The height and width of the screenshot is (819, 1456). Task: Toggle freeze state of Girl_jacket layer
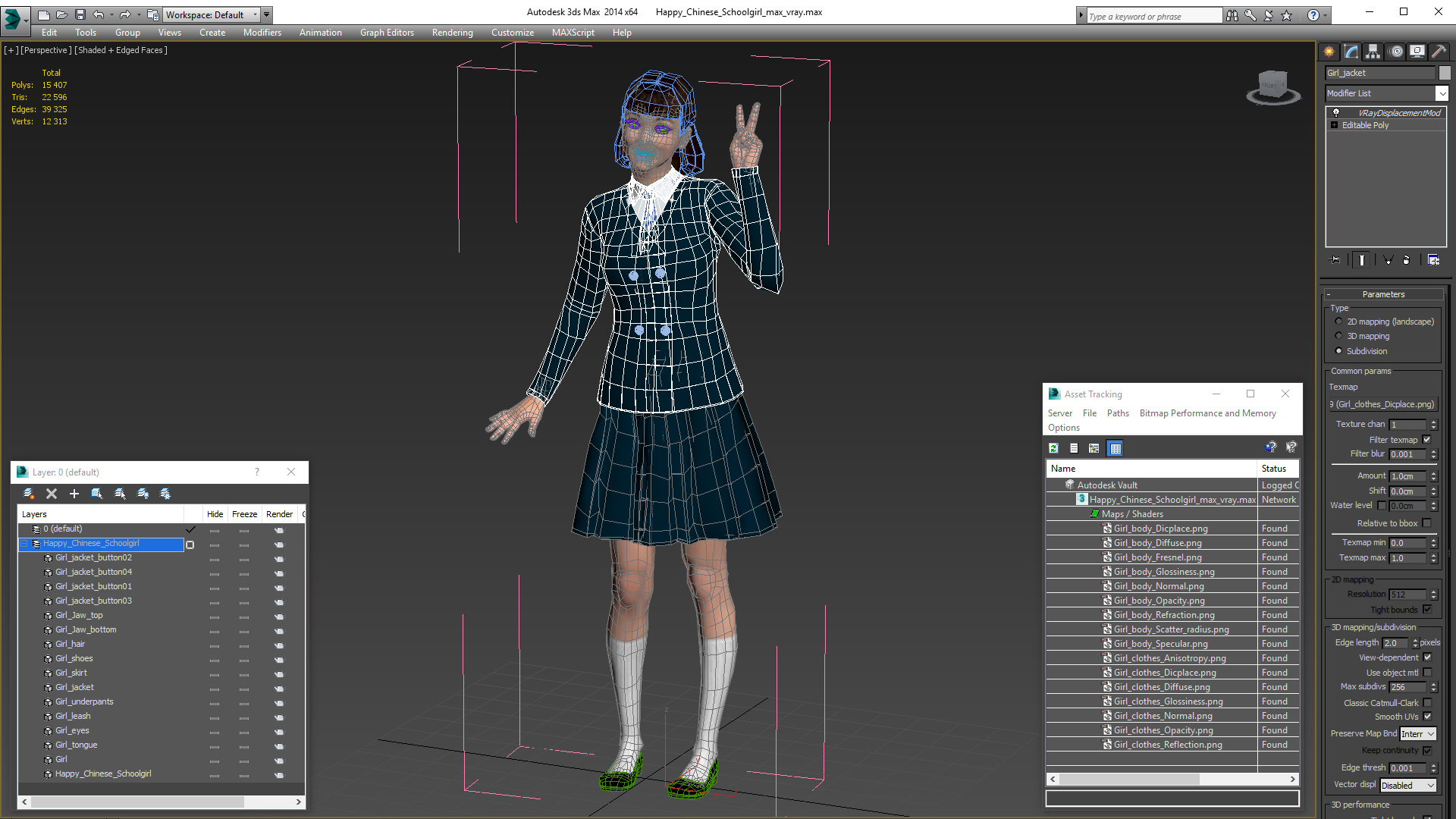tap(244, 686)
